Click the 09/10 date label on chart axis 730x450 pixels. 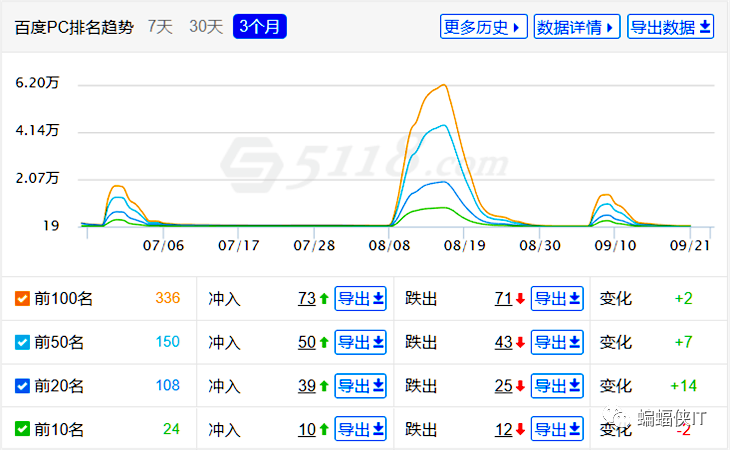tap(615, 245)
